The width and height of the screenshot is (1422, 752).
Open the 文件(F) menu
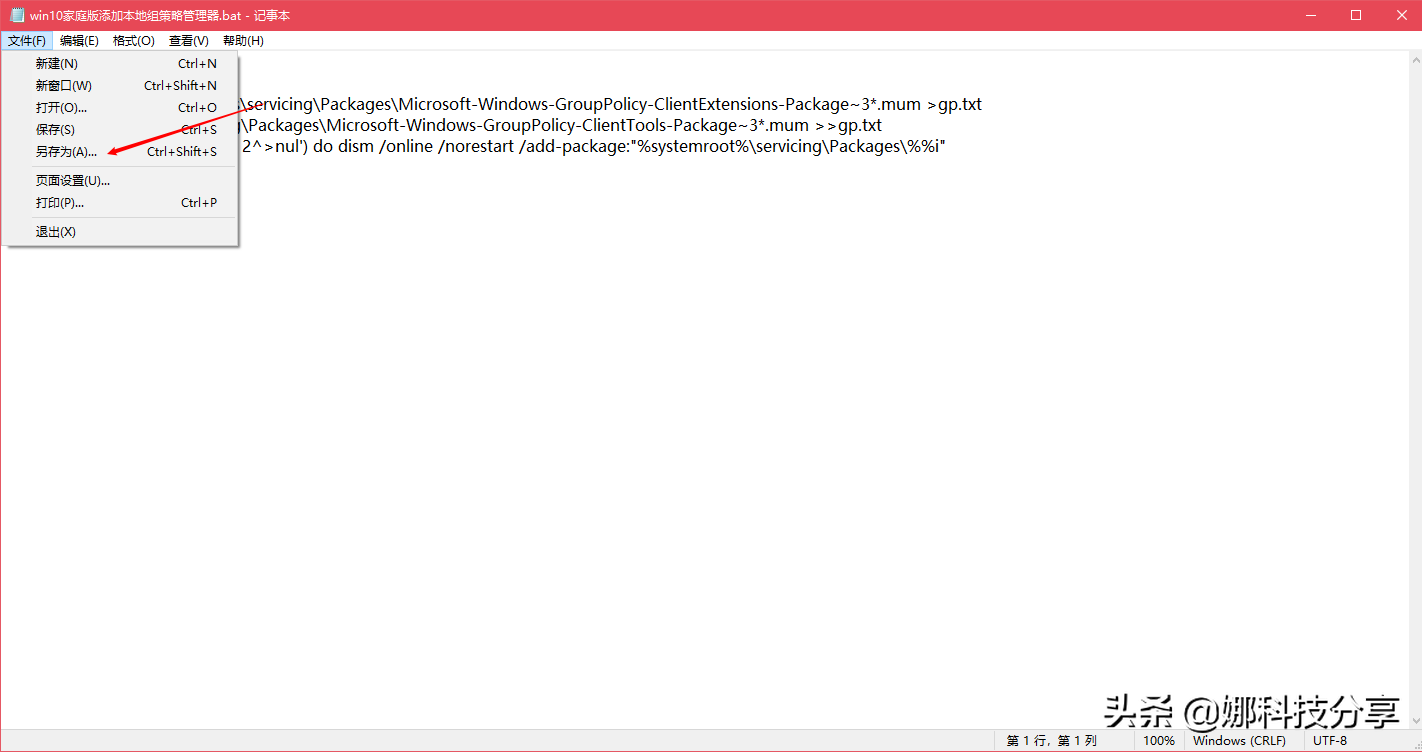(27, 41)
